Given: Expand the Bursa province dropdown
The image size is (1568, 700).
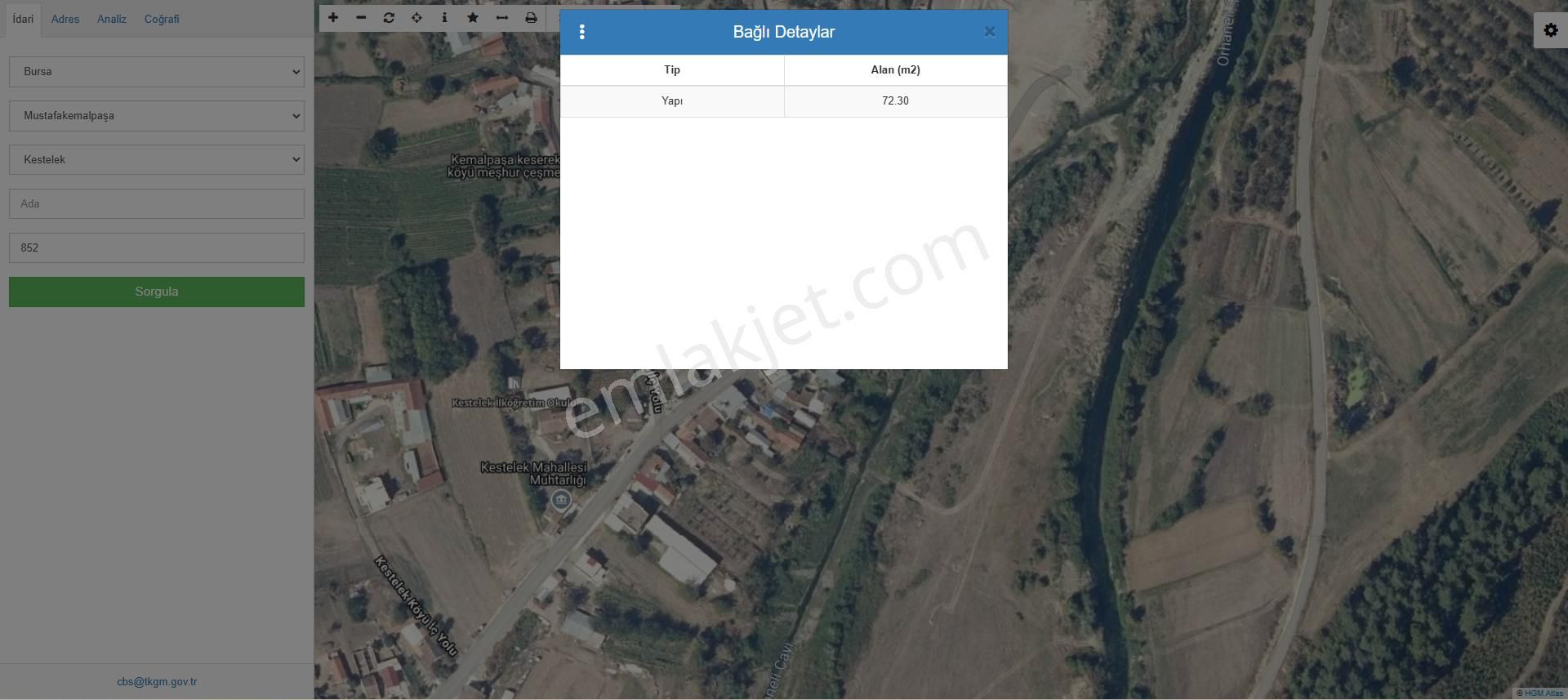Looking at the screenshot, I should (x=157, y=72).
